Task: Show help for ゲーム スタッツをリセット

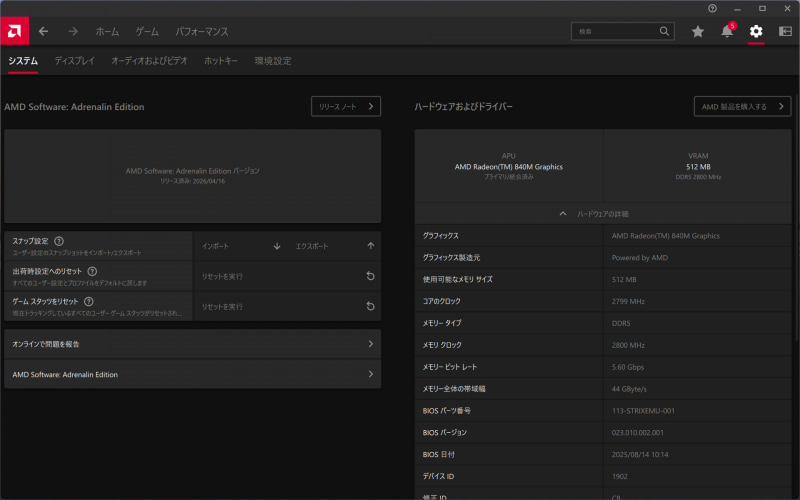Action: pyautogui.click(x=88, y=301)
